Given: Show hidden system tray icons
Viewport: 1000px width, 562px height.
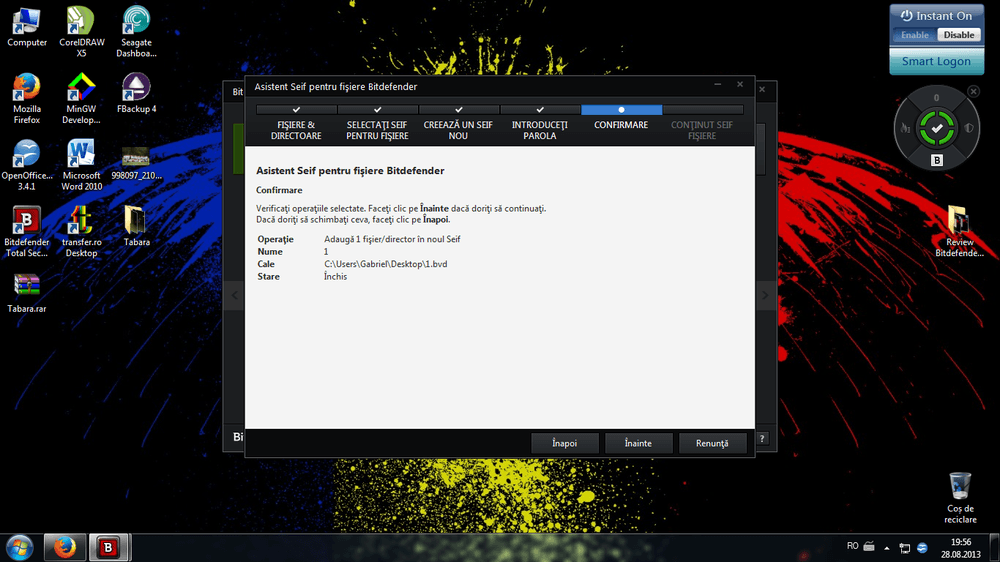Looking at the screenshot, I should (x=886, y=547).
